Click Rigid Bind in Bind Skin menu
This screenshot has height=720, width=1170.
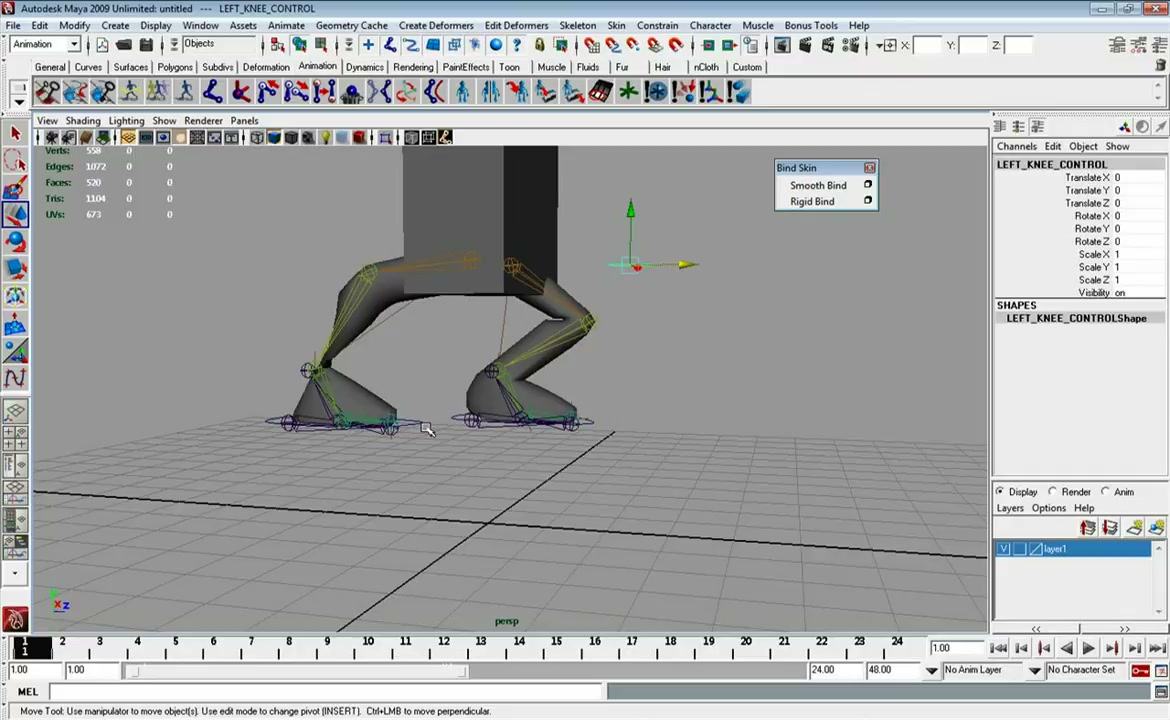point(812,201)
